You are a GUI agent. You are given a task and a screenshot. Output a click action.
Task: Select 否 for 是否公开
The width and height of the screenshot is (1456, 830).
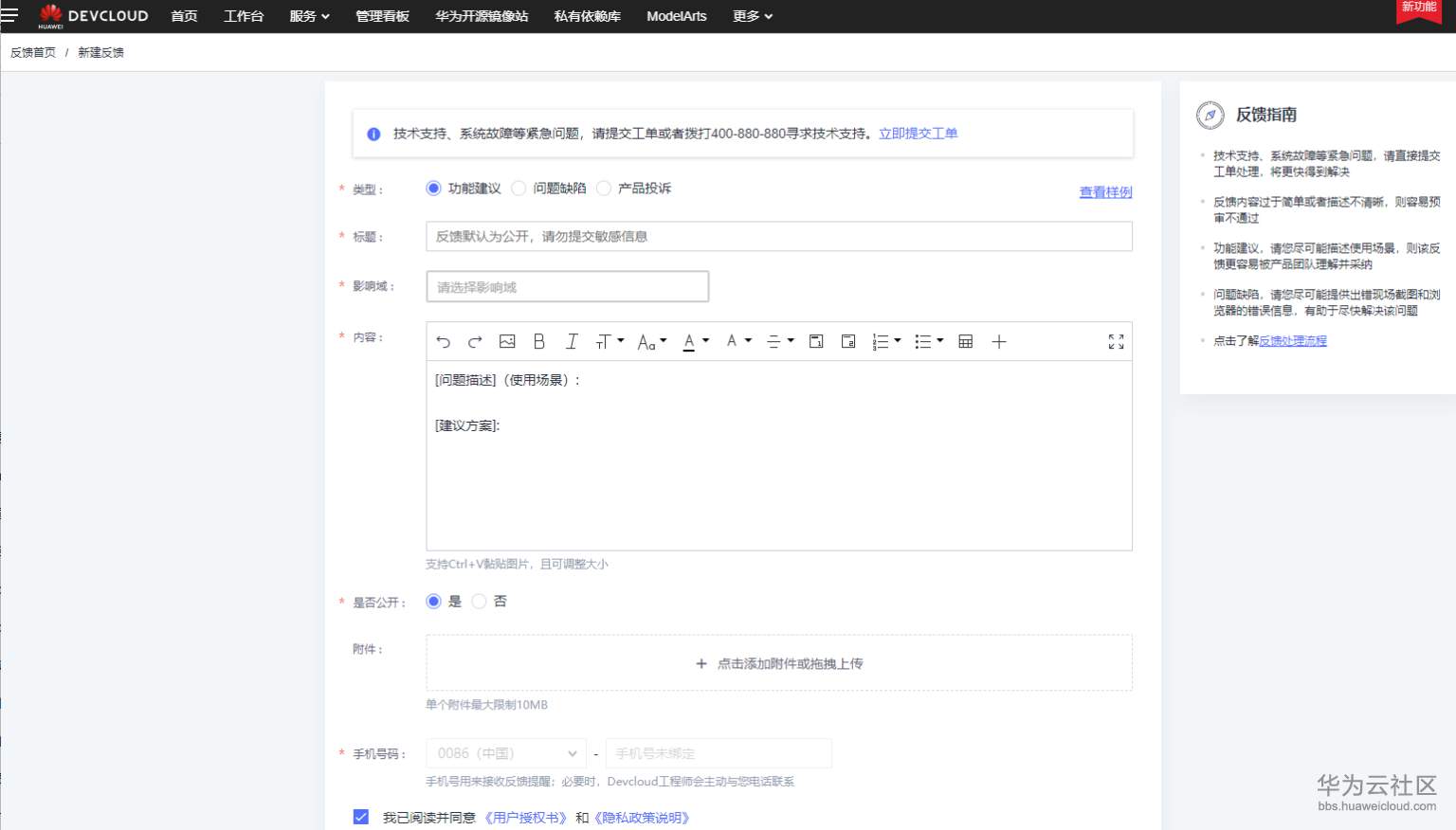point(479,602)
